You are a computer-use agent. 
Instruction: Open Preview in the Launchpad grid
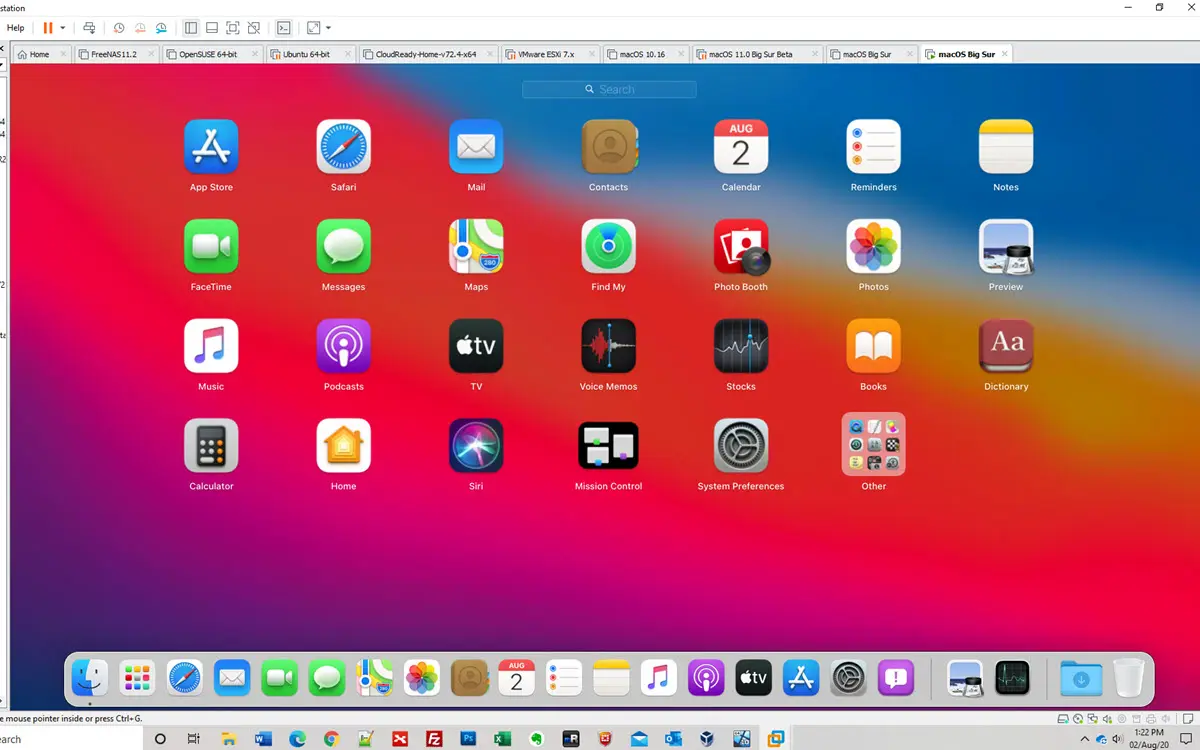pos(1006,247)
